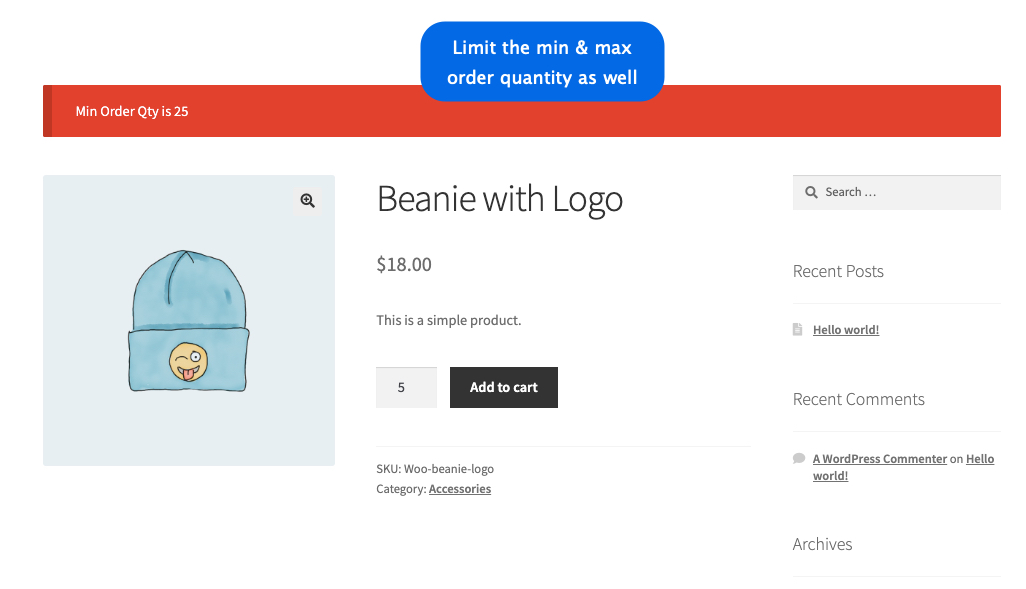The image size is (1026, 589).
Task: Open the Accessories category link
Action: (x=459, y=488)
